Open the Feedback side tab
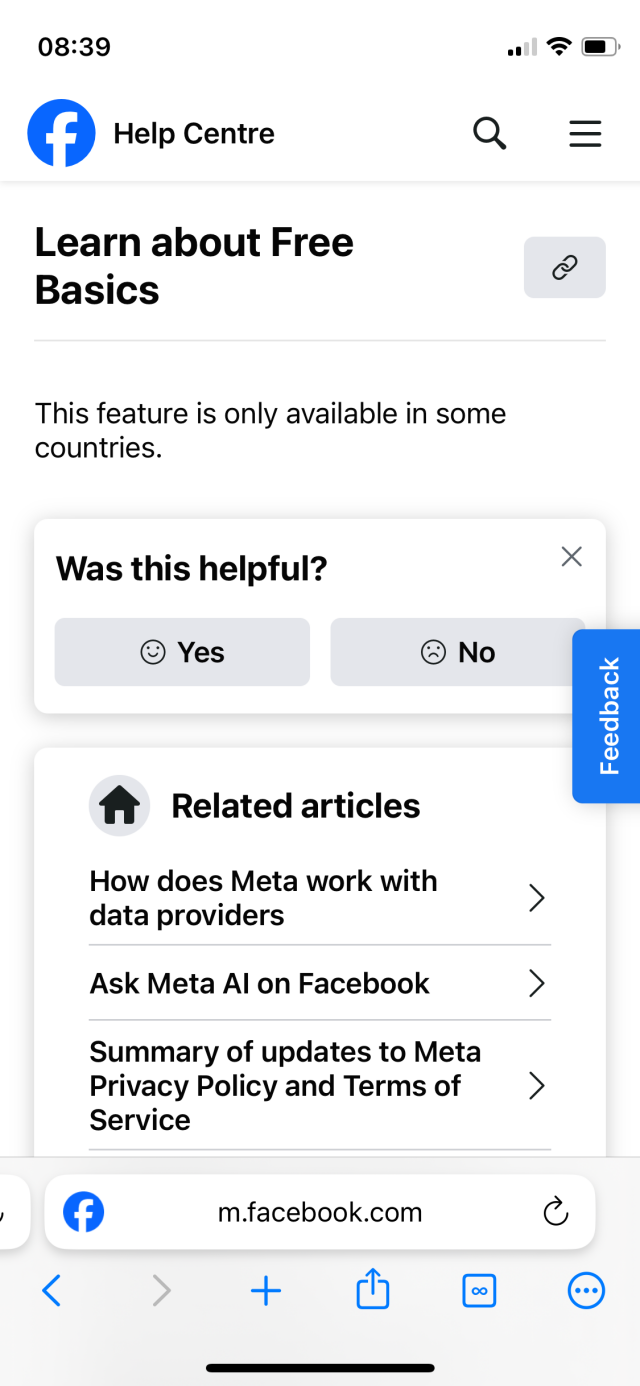This screenshot has height=1386, width=640. (x=607, y=715)
